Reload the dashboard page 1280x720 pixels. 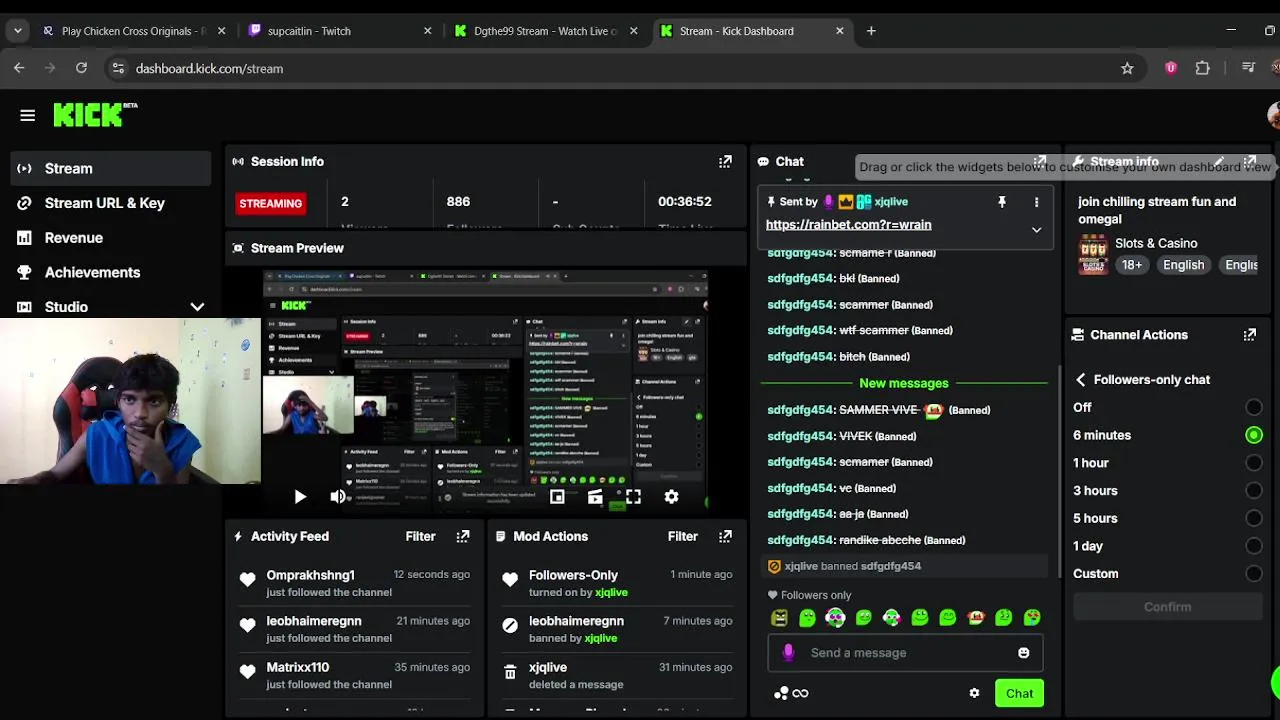tap(81, 68)
